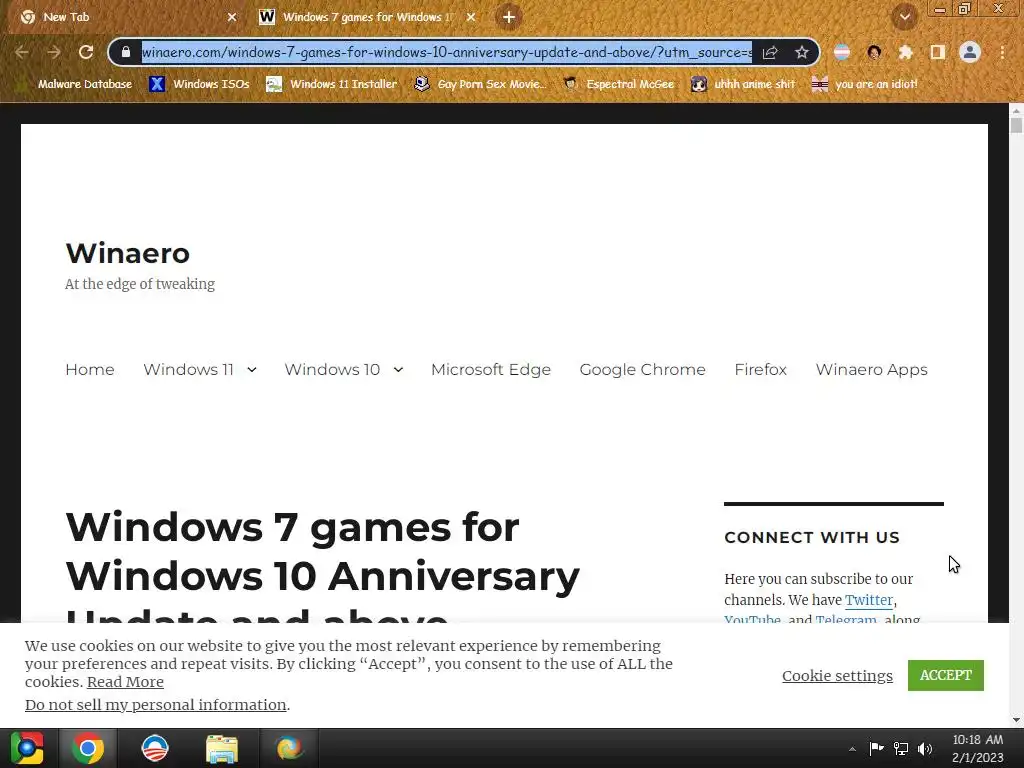
Task: Open the Windows 11 menu item
Action: (x=188, y=370)
